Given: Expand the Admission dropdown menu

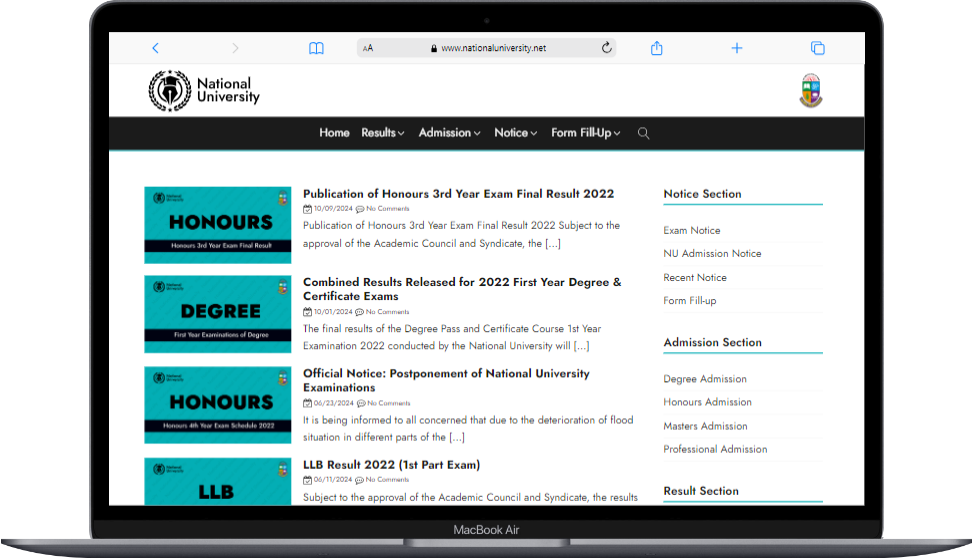Looking at the screenshot, I should 449,133.
